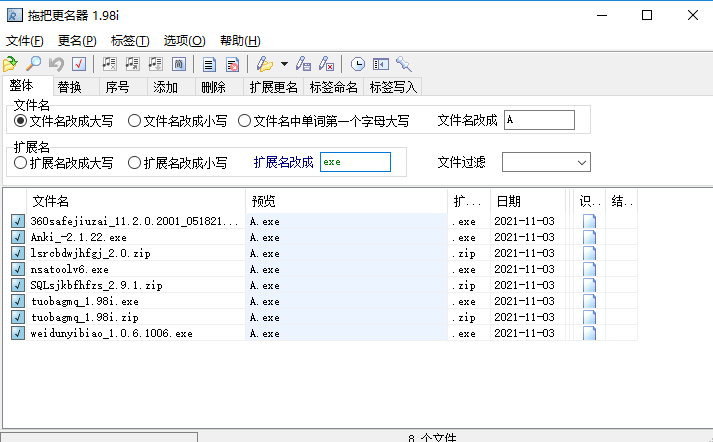
Task: Click the pencil with save disk icon
Action: tap(303, 64)
